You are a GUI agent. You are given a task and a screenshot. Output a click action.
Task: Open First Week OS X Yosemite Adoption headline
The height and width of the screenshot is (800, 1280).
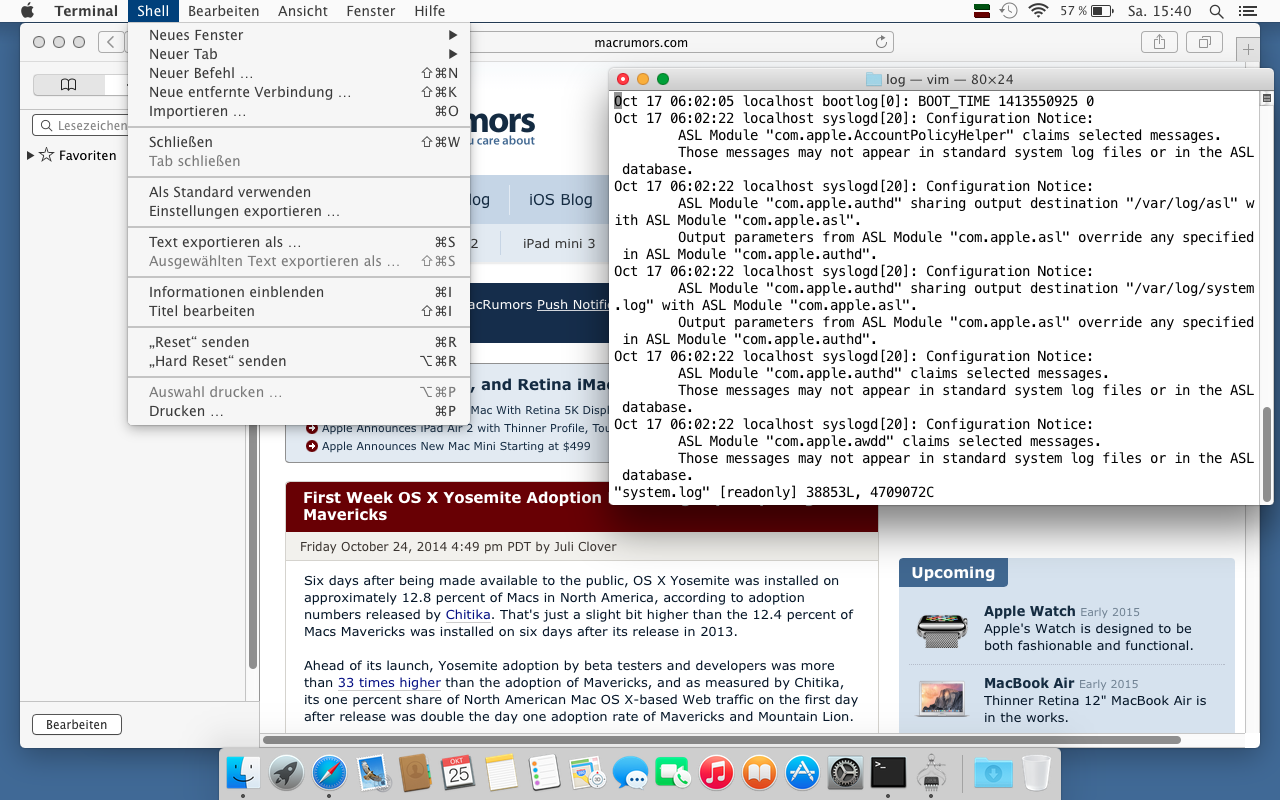coord(452,506)
